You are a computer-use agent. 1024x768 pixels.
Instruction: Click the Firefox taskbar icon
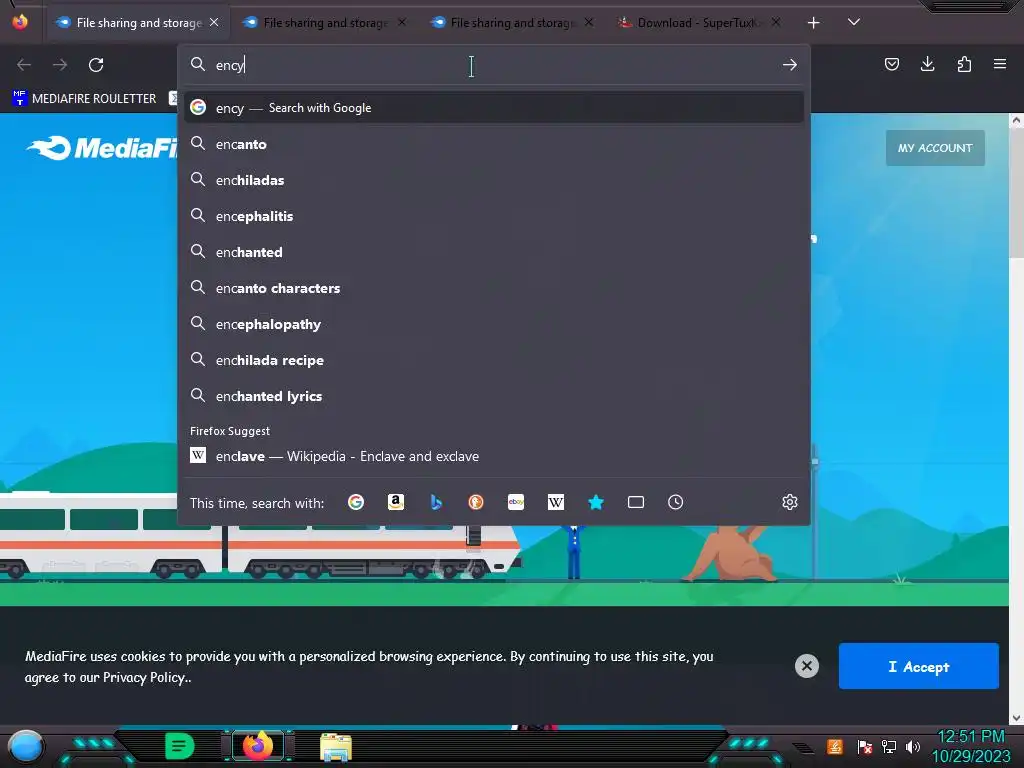pyautogui.click(x=257, y=746)
